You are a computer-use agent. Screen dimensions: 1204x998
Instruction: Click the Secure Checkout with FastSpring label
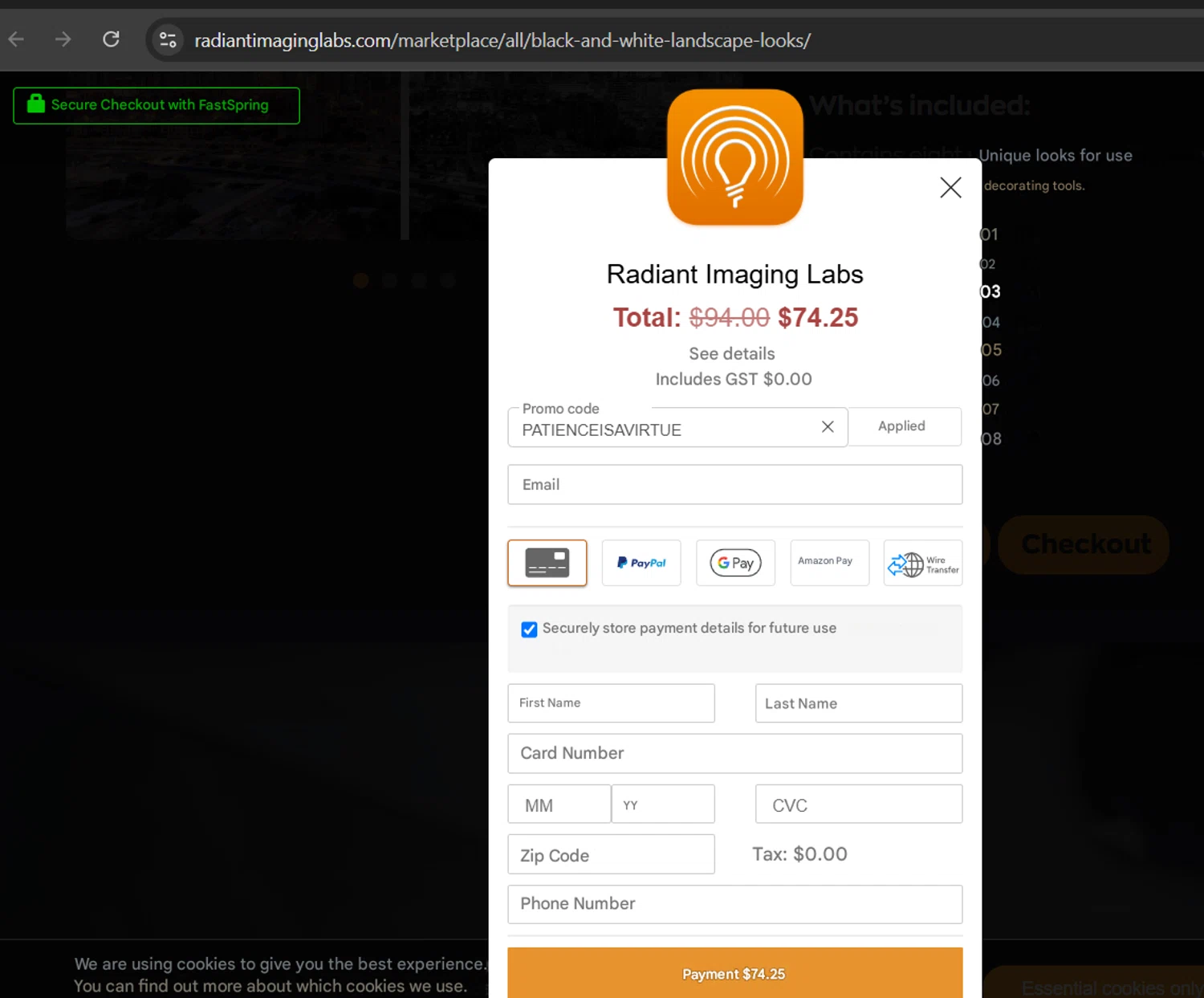(160, 104)
